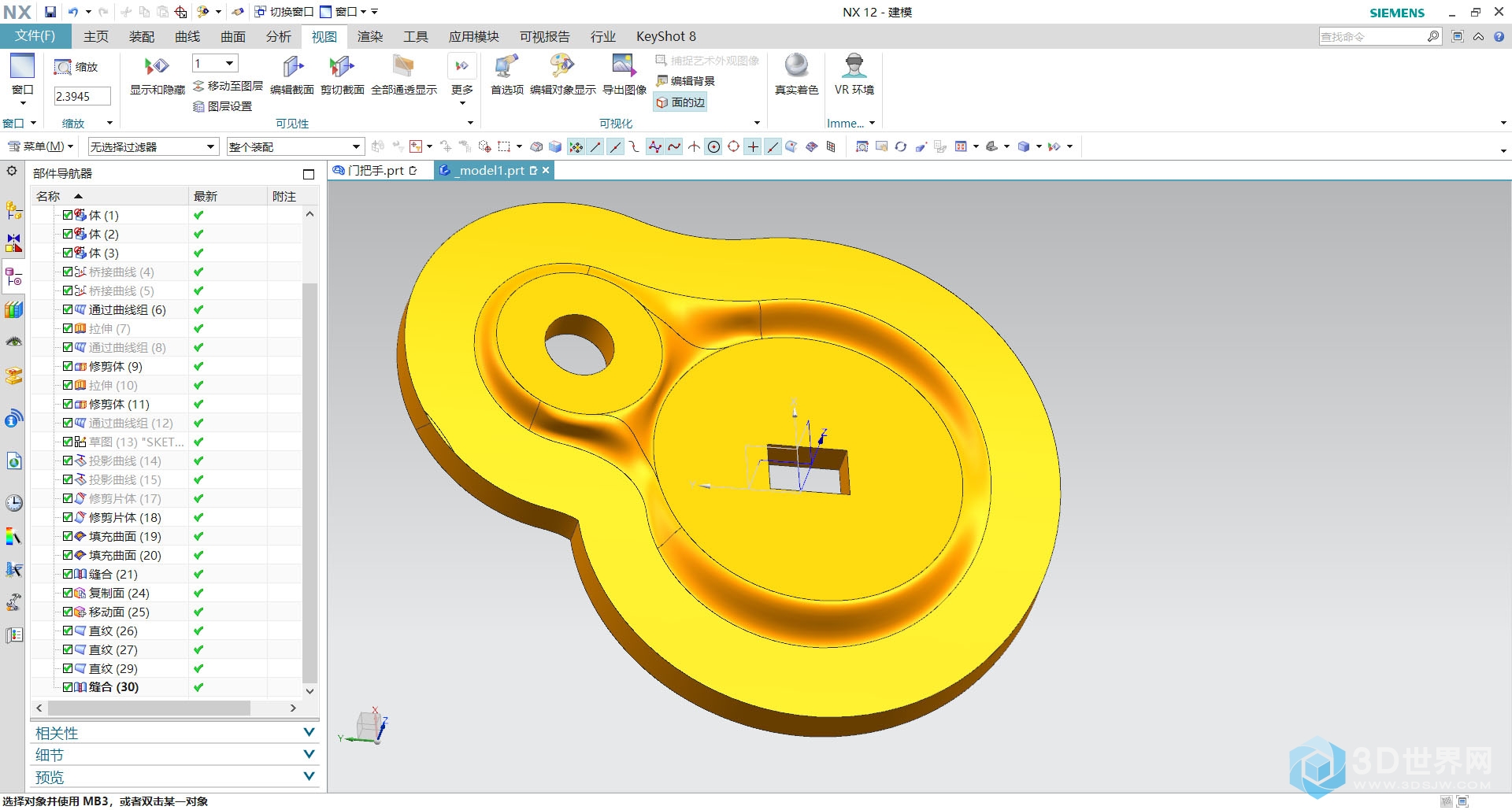Click the Undo arrow icon
This screenshot has height=810, width=1512.
coord(73,12)
